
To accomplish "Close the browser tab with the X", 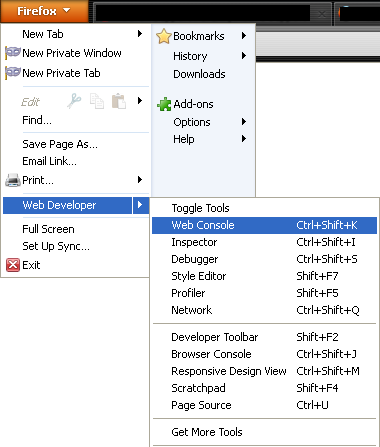I will pos(322,14).
